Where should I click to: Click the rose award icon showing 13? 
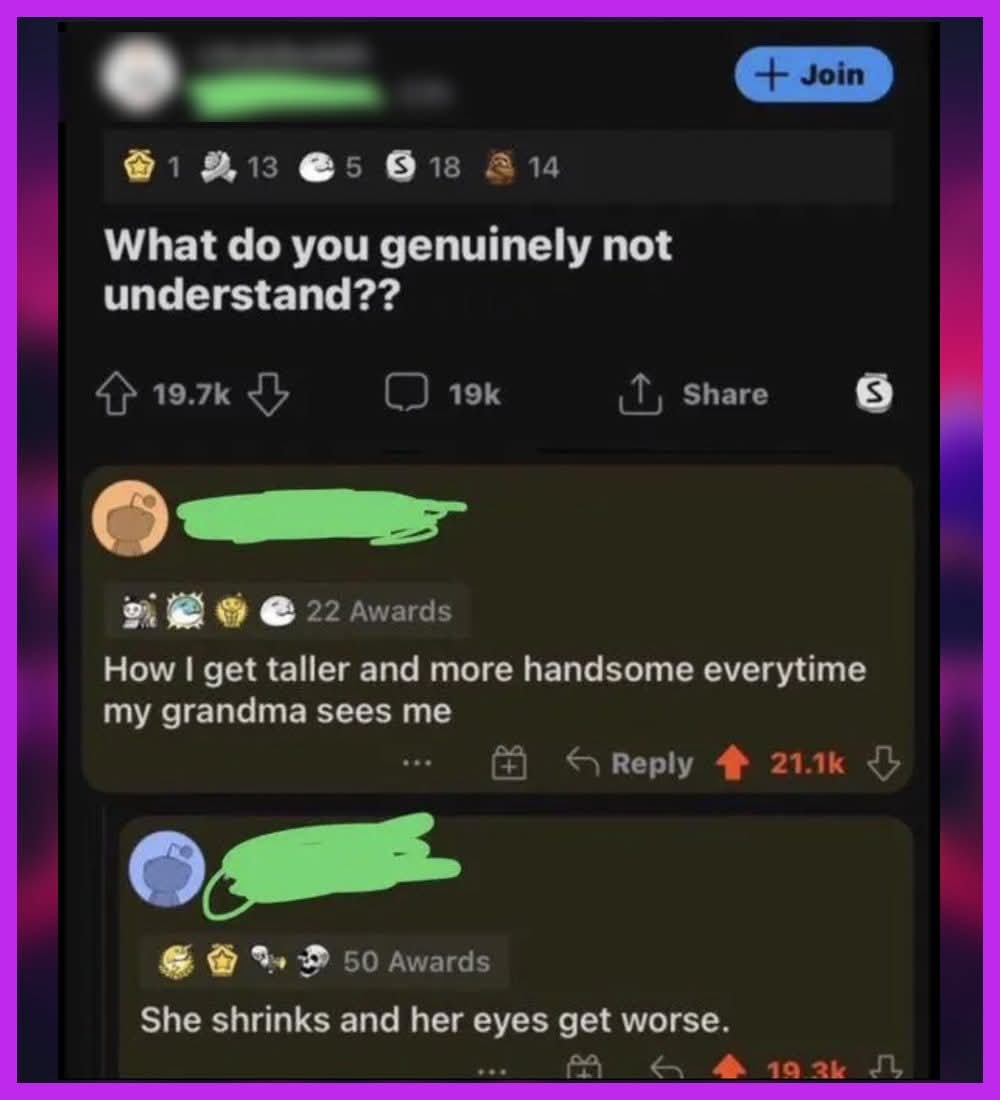218,167
